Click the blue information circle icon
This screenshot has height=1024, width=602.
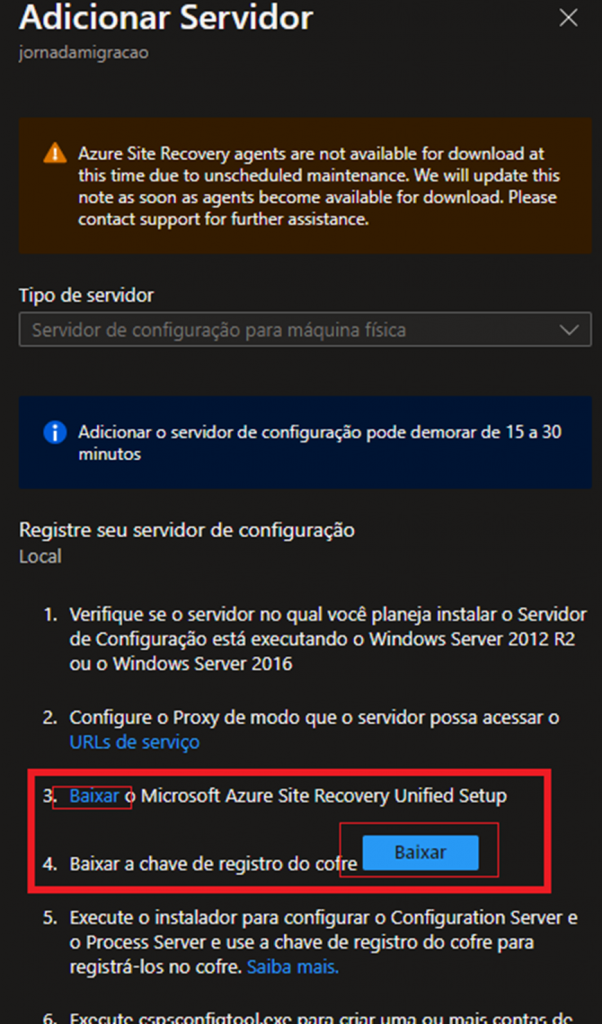54,432
